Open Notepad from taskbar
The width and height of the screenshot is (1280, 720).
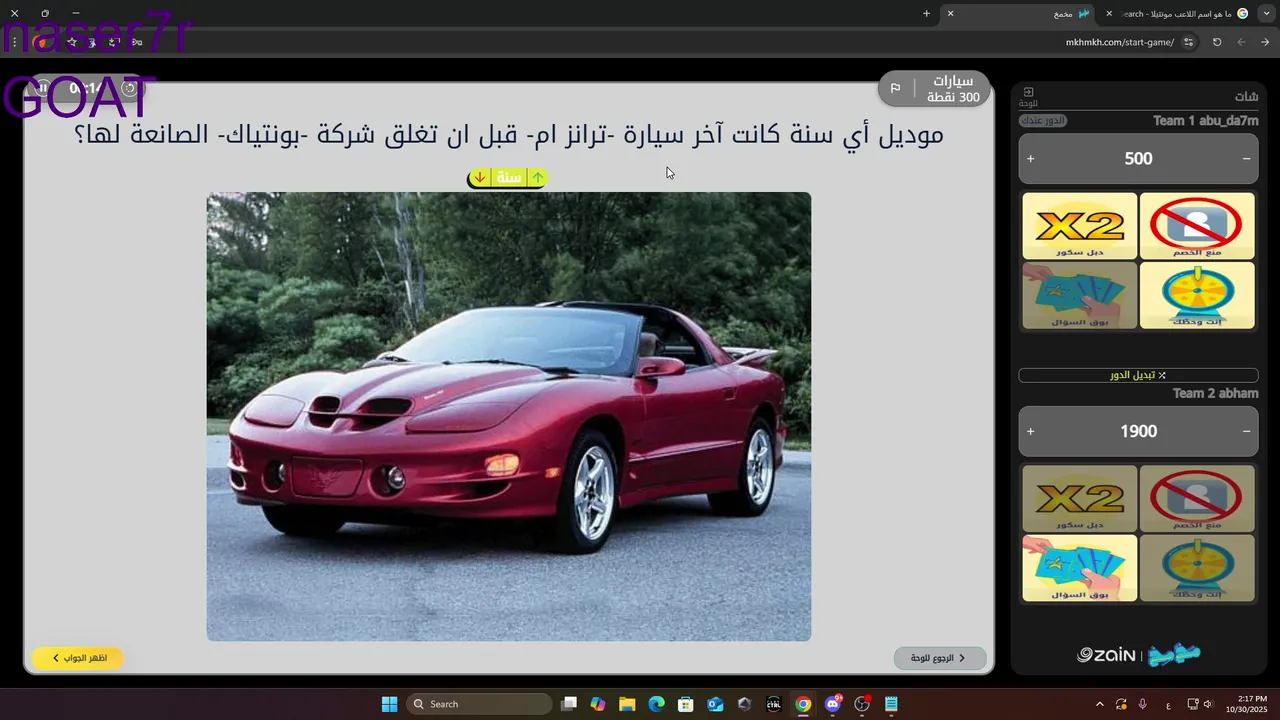(x=891, y=704)
